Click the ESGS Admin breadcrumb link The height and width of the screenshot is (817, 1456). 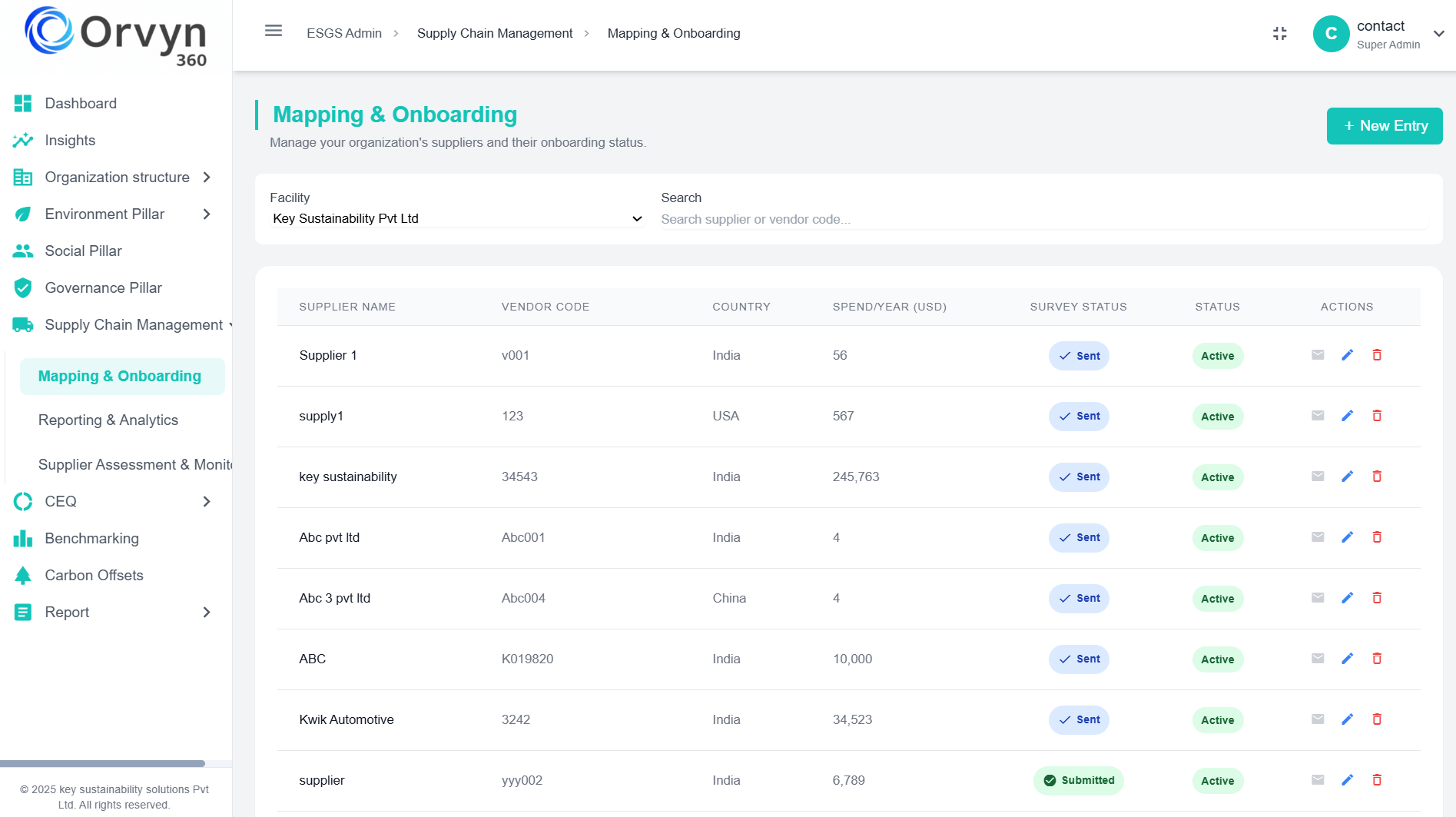point(343,33)
